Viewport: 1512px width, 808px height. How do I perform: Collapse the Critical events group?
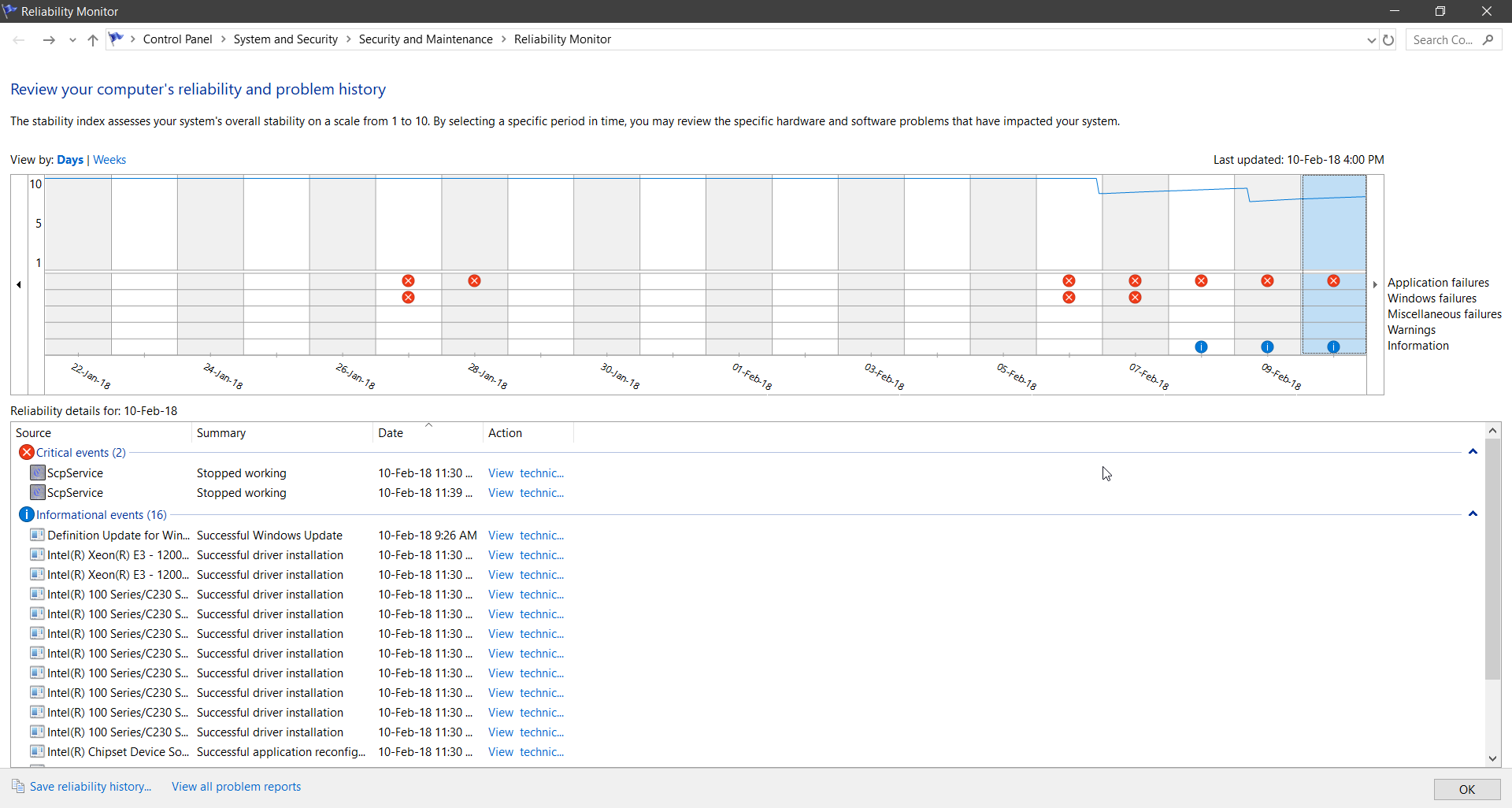(1473, 452)
